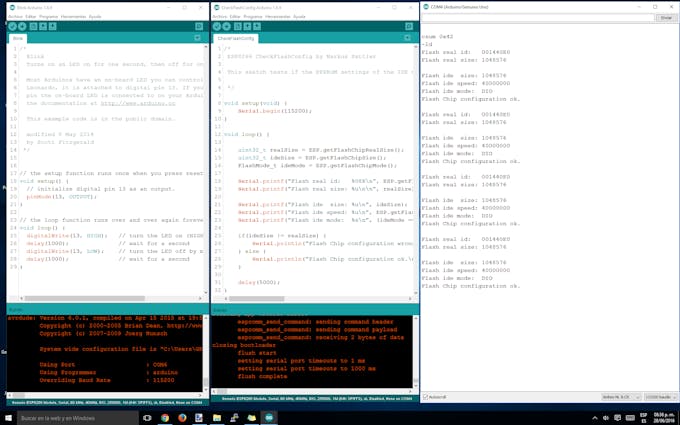Viewport: 680px width, 425px height.
Task: Open Serial Monitor icon in CheckFlashConfig window
Action: pyautogui.click(x=409, y=26)
